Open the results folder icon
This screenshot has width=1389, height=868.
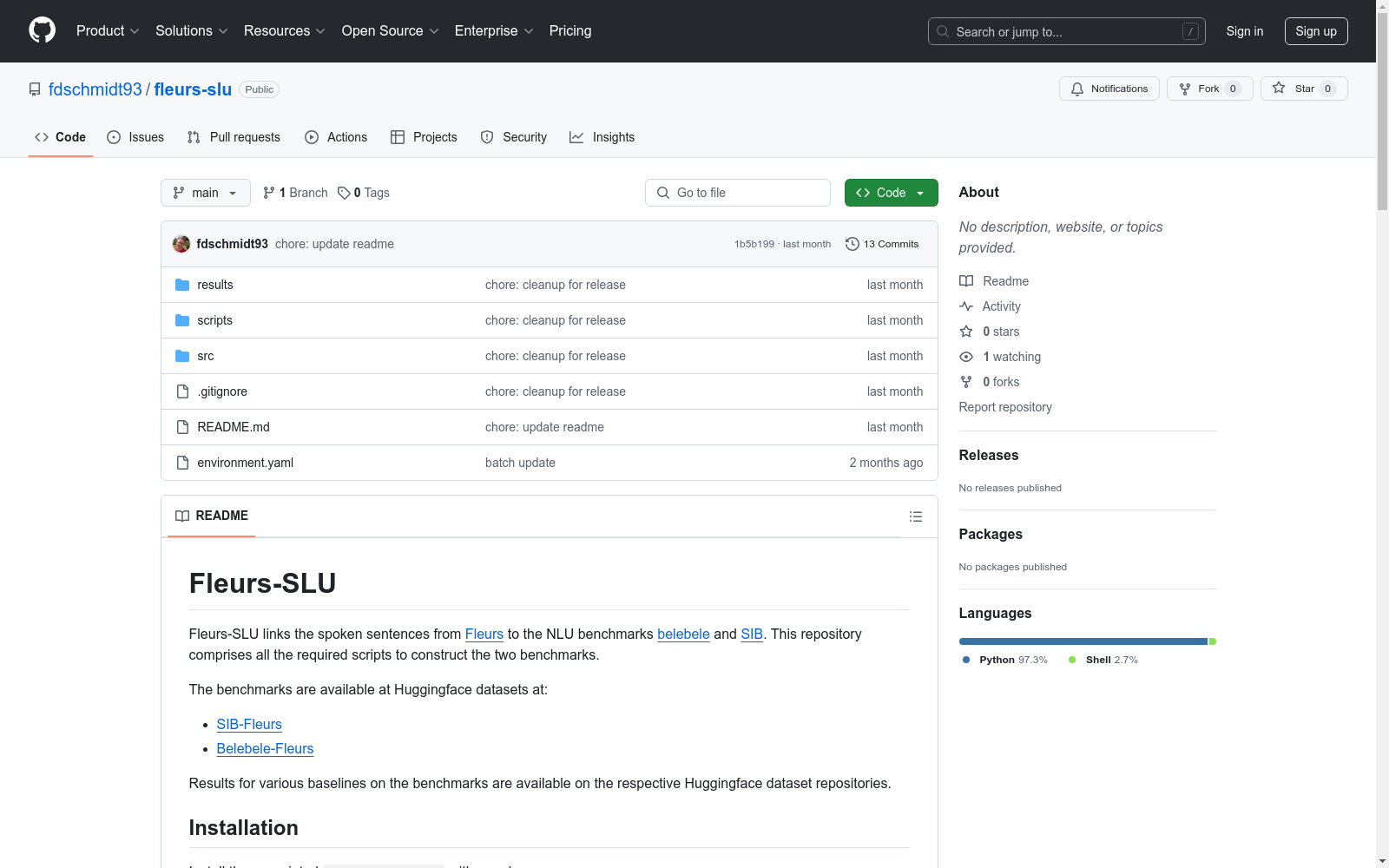pyautogui.click(x=182, y=285)
